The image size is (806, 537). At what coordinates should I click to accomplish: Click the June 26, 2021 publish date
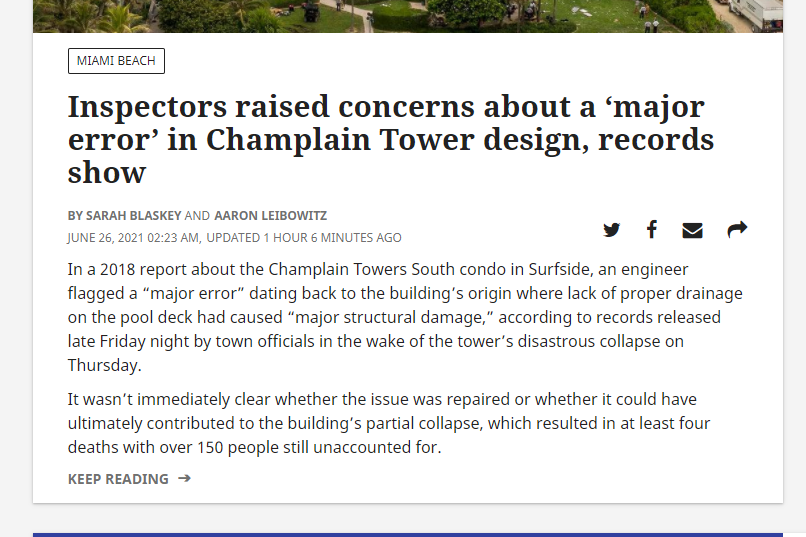pos(134,238)
